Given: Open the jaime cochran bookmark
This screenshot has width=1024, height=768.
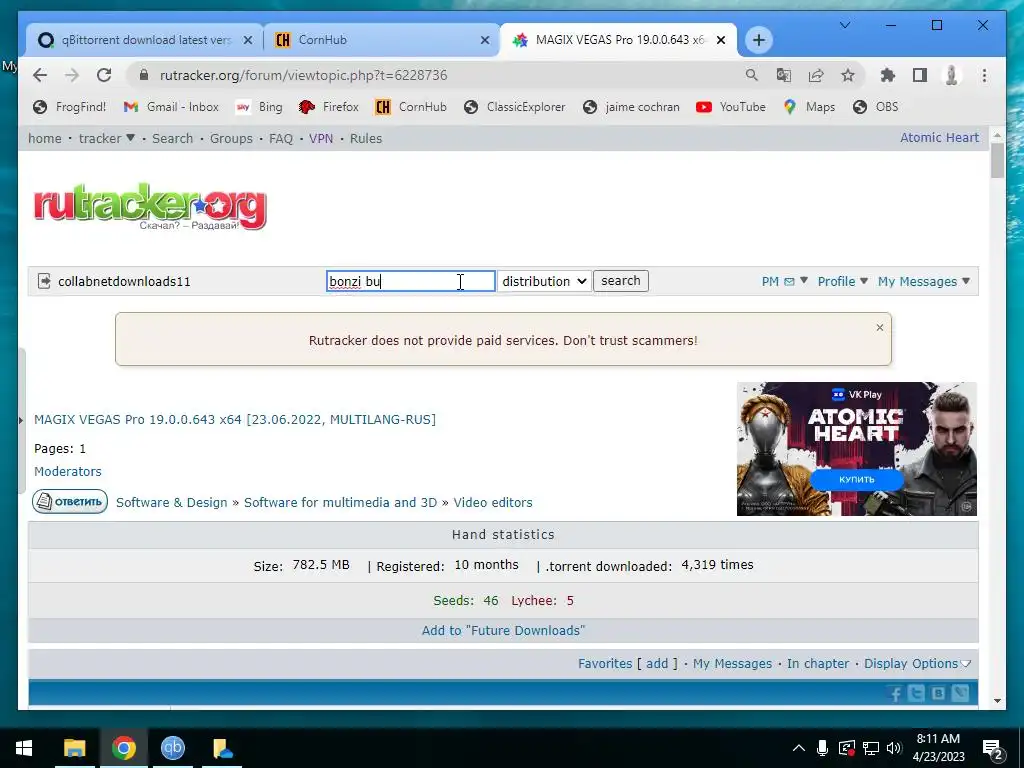Looking at the screenshot, I should pyautogui.click(x=631, y=106).
